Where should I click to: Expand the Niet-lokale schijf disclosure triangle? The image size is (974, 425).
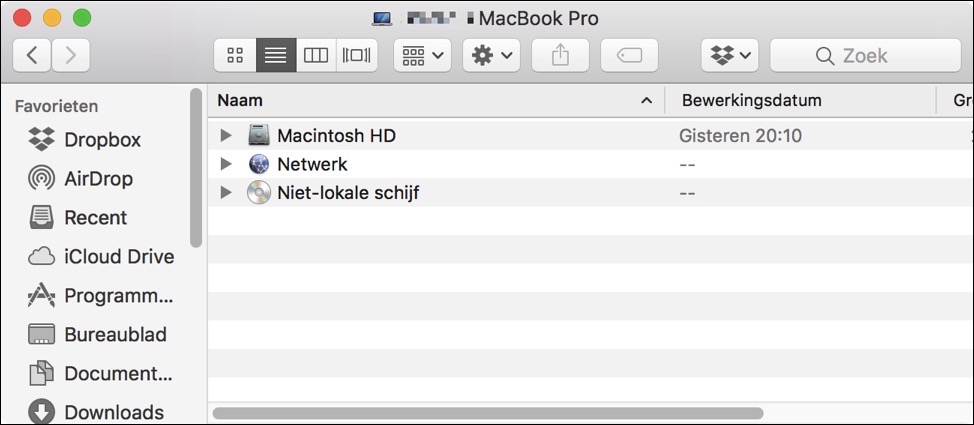pos(226,193)
